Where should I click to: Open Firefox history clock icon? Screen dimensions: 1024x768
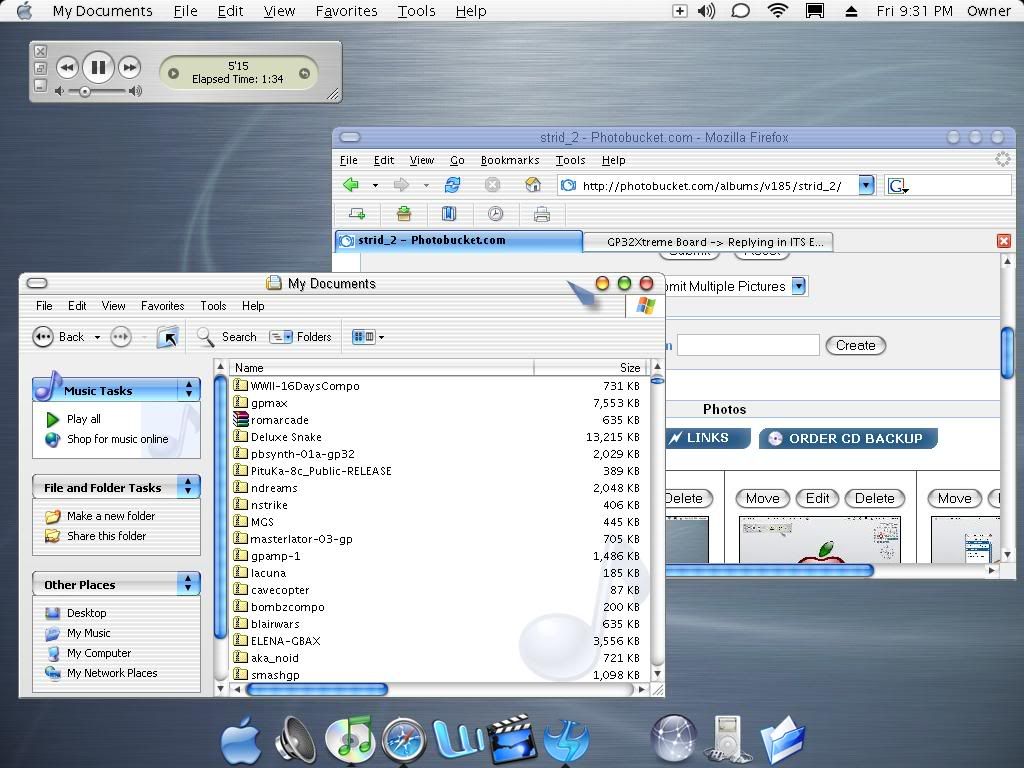click(x=496, y=214)
